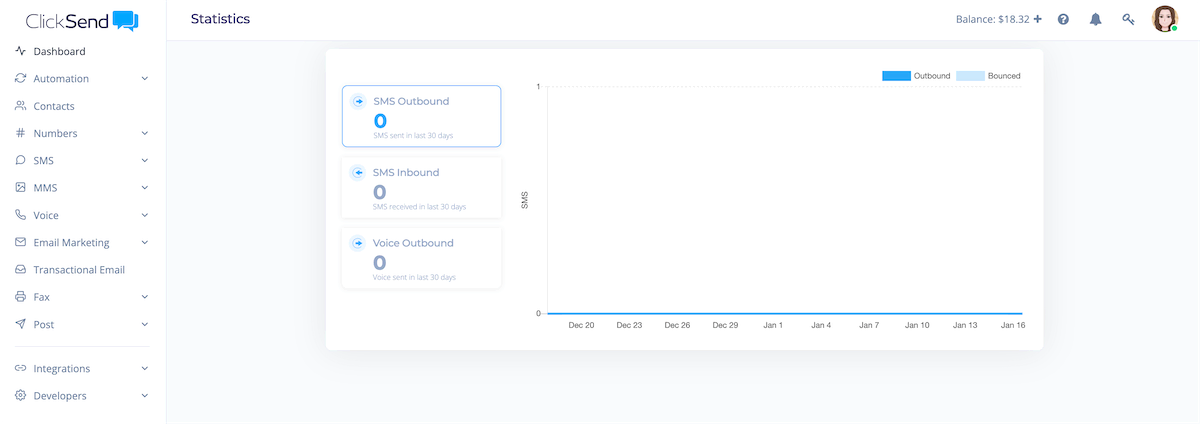Select the Voice Outbound statistics card

coord(421,259)
